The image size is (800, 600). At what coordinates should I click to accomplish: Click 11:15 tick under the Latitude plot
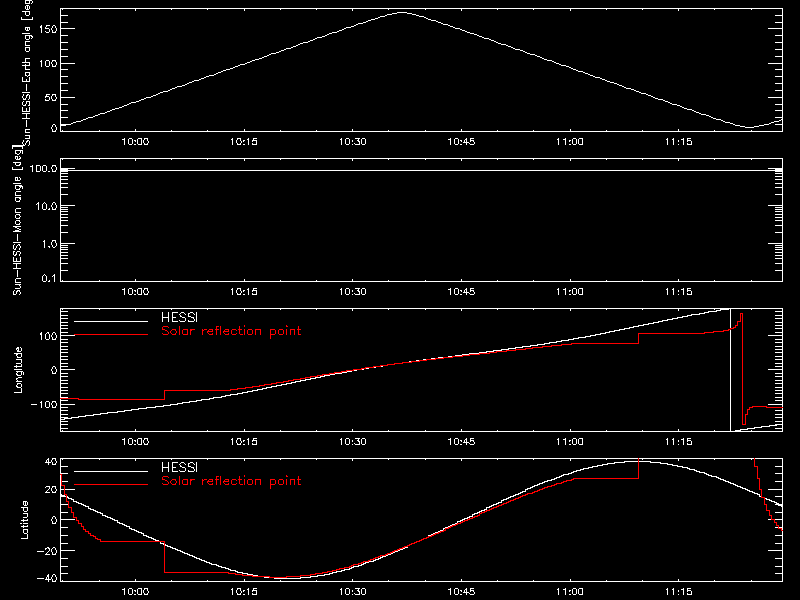click(x=679, y=592)
